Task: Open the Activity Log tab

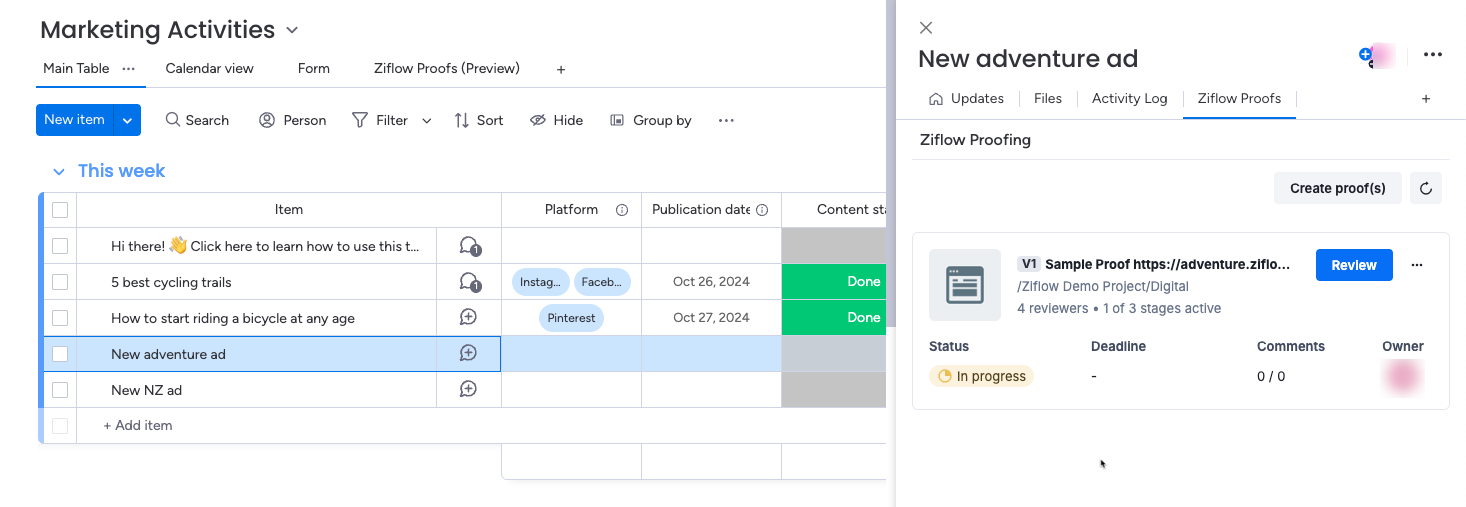Action: [x=1129, y=98]
